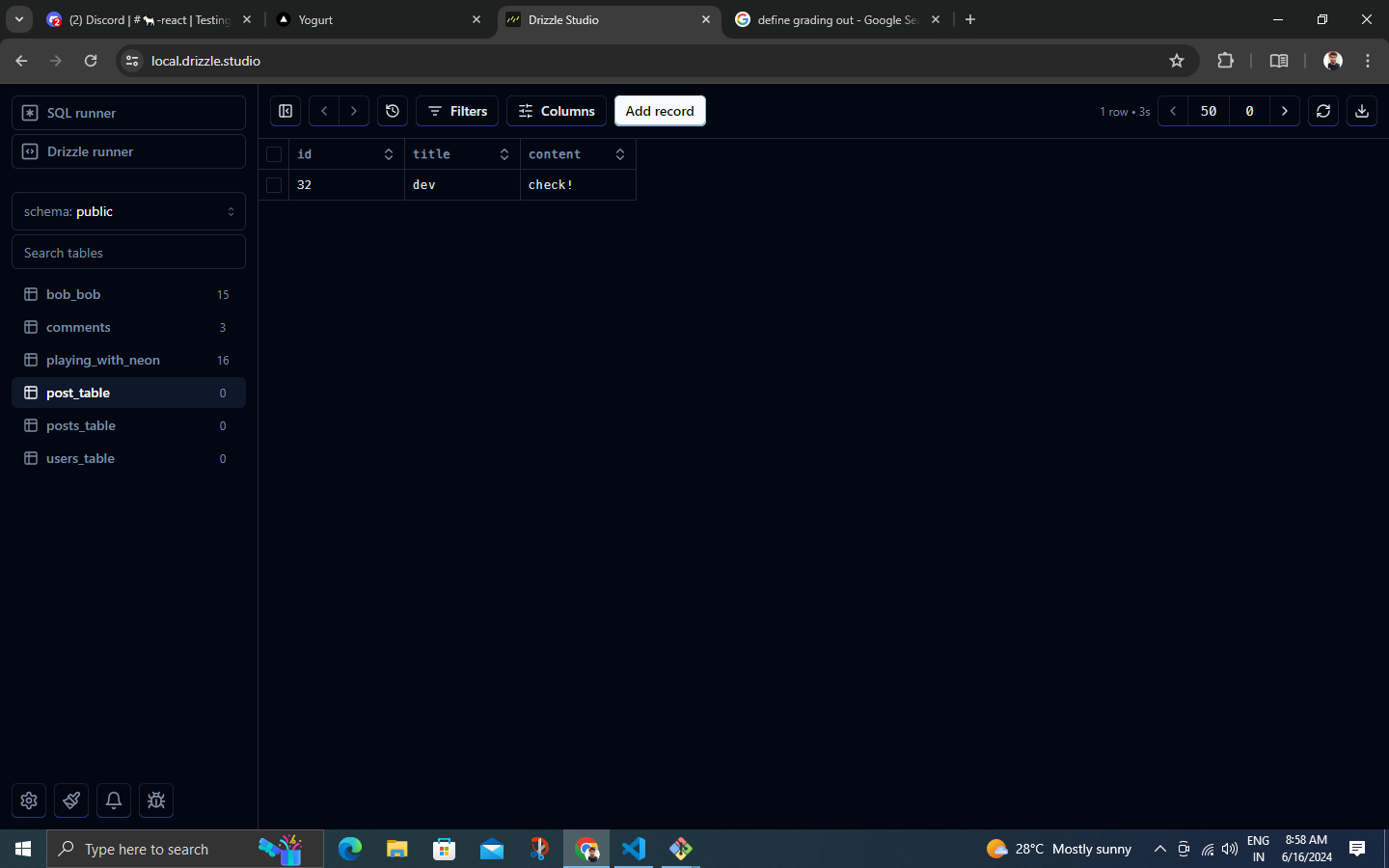This screenshot has height=868, width=1389.
Task: Open the Columns settings
Action: pos(557,111)
